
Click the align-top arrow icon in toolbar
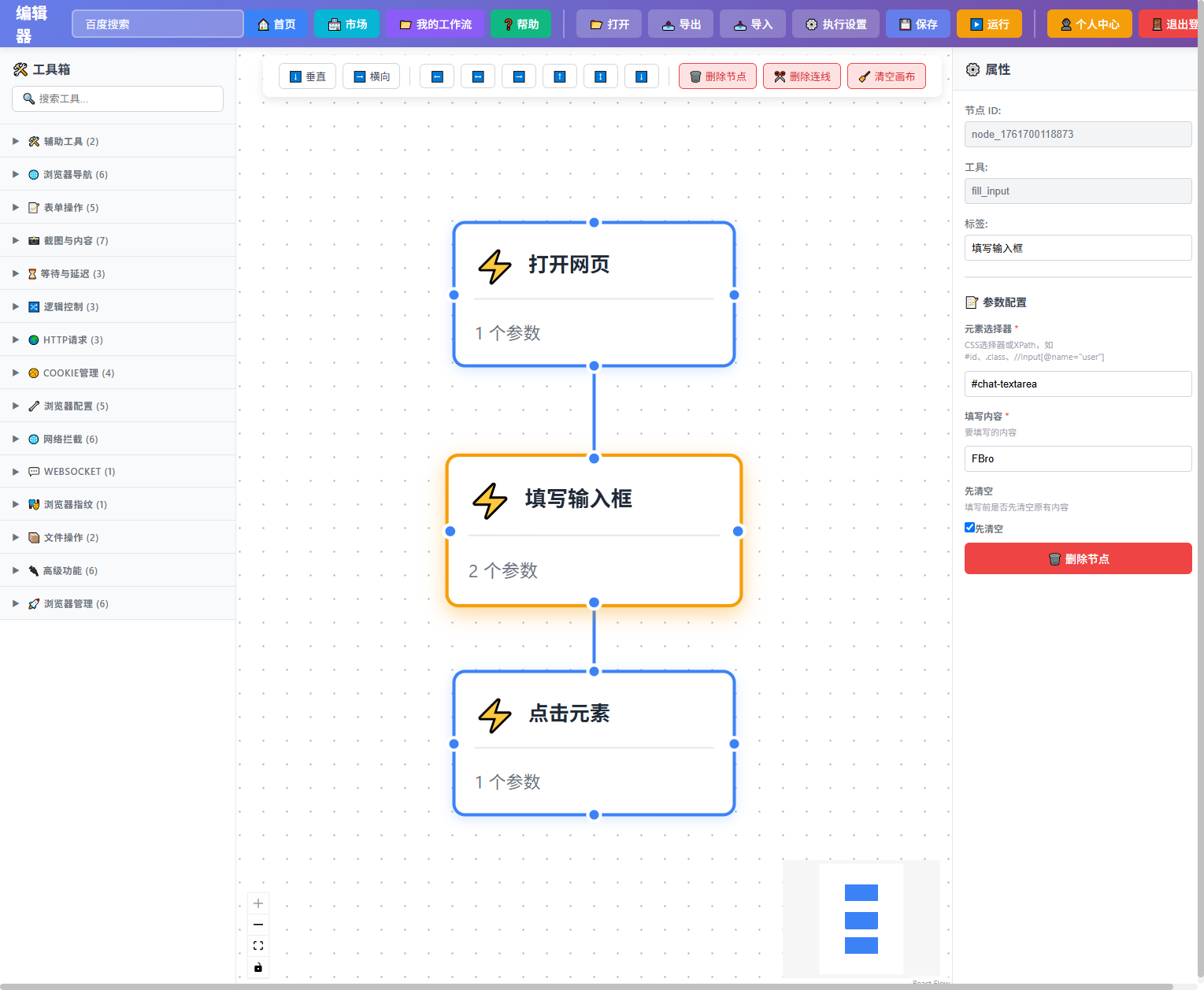click(x=559, y=76)
